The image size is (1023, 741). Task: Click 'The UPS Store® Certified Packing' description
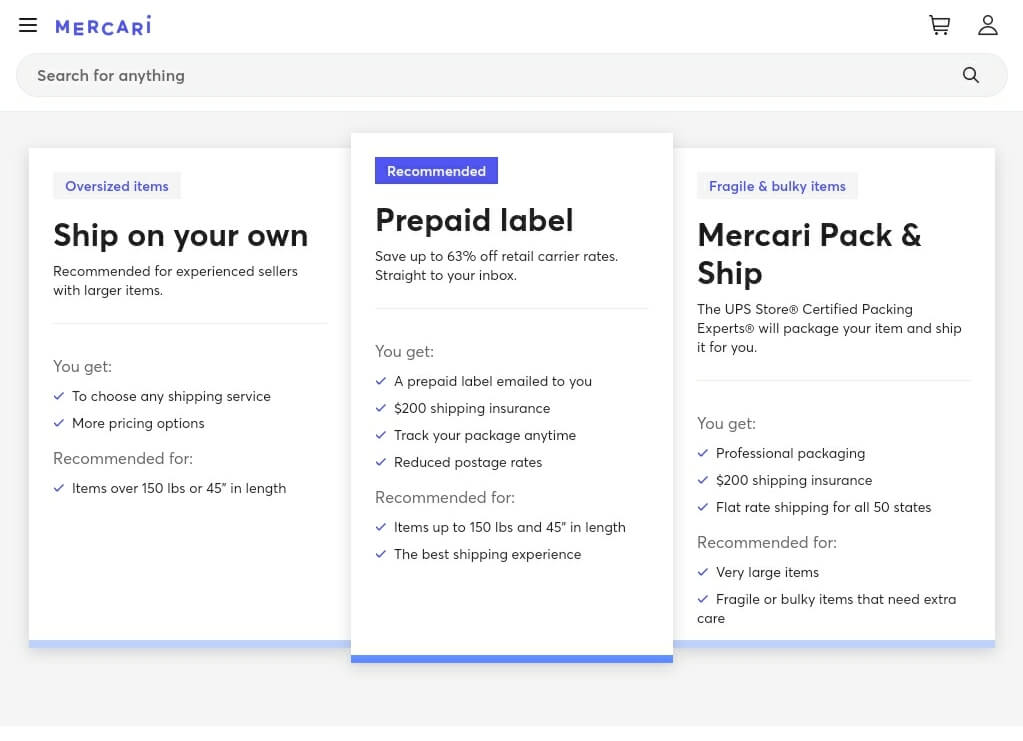point(829,328)
